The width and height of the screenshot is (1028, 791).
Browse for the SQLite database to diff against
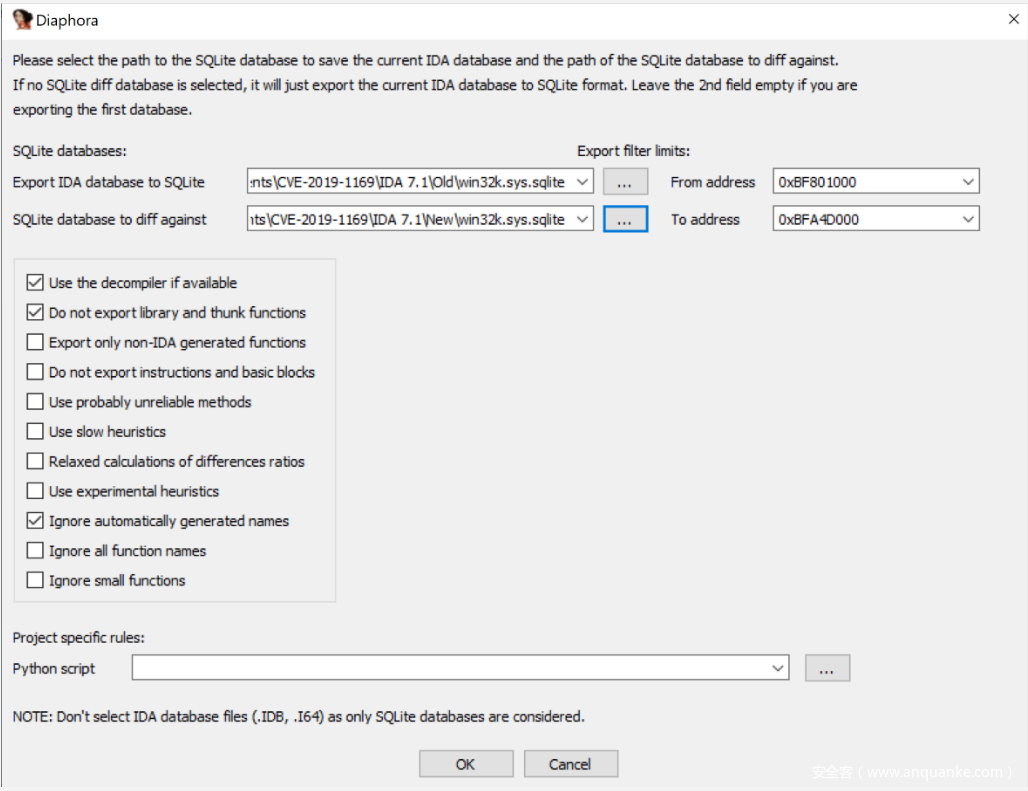tap(625, 219)
